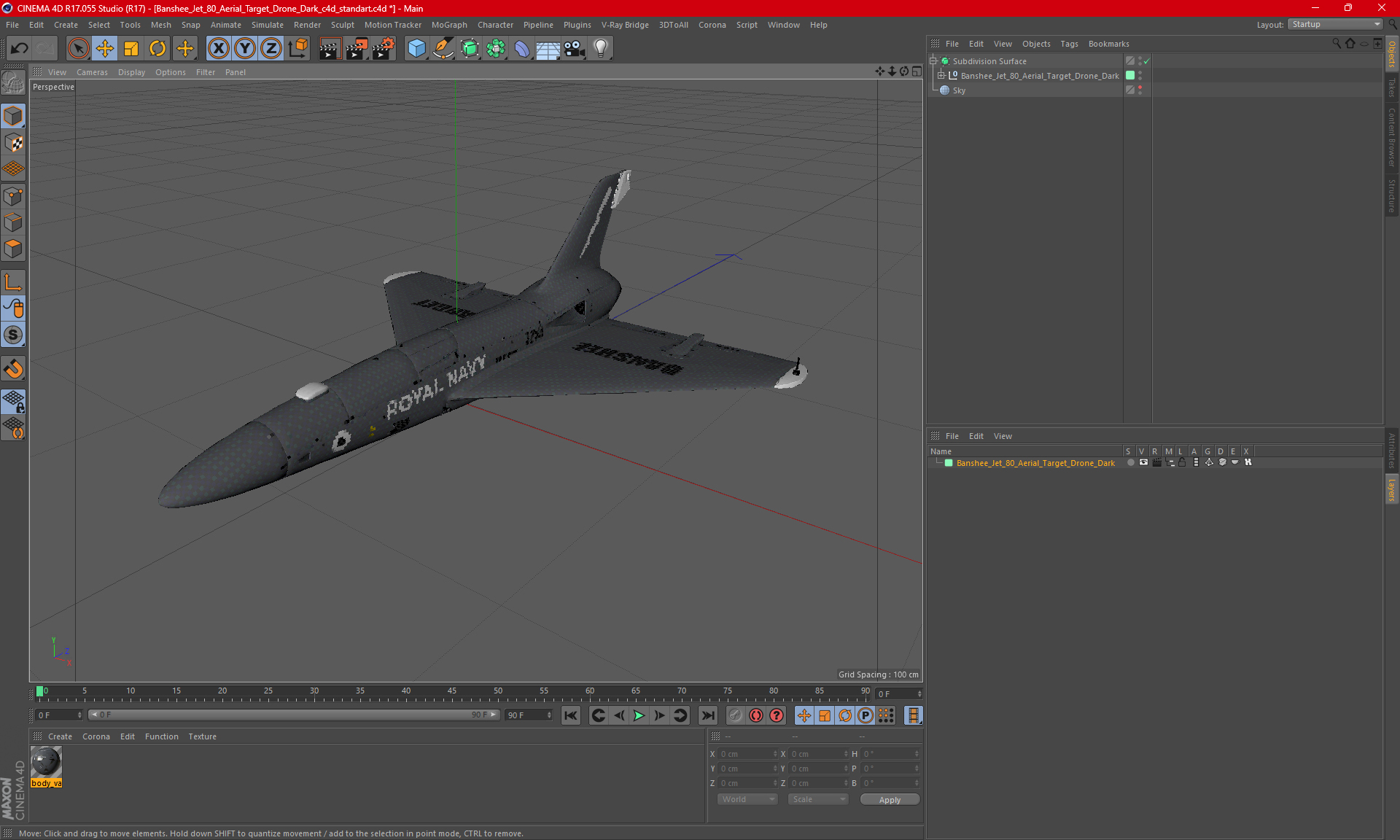Toggle viewport fullscreen icon
Screen dimensions: 1400x840
pyautogui.click(x=917, y=71)
